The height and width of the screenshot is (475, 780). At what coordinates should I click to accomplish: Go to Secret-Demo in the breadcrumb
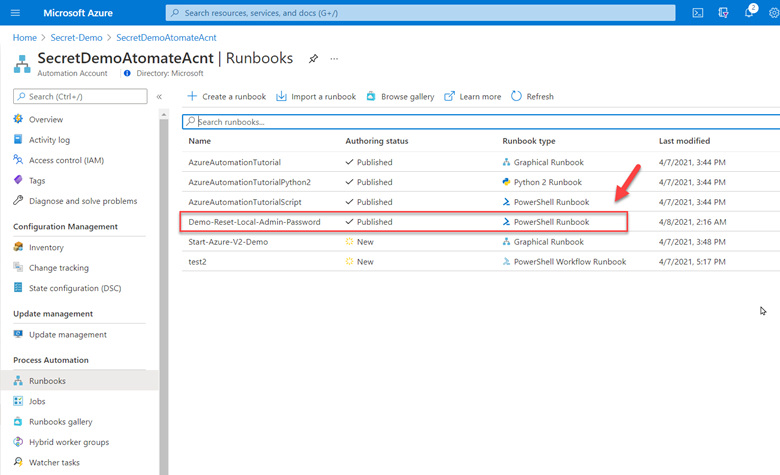76,37
